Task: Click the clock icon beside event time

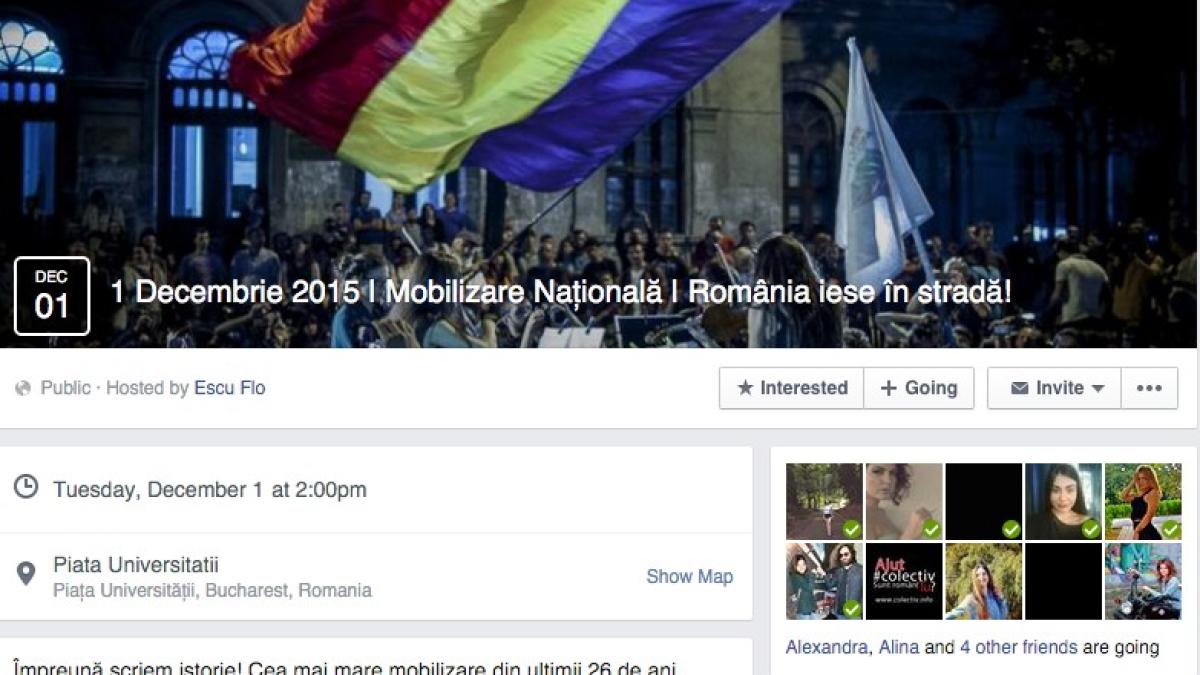Action: pos(26,487)
